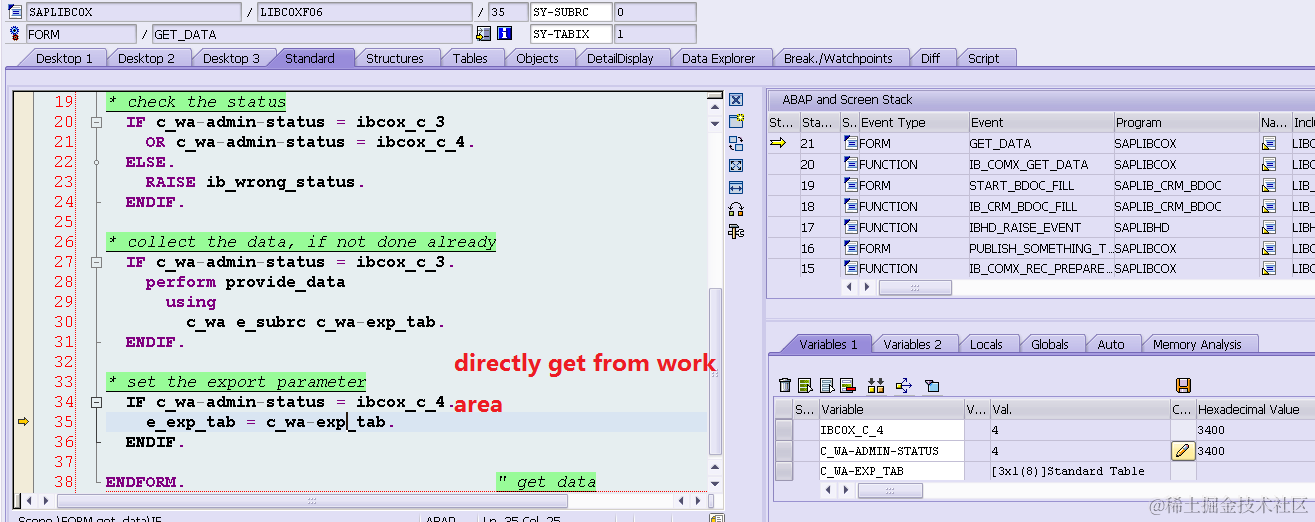Switch to the Desktop 1 tab
1315x522 pixels.
tap(64, 58)
